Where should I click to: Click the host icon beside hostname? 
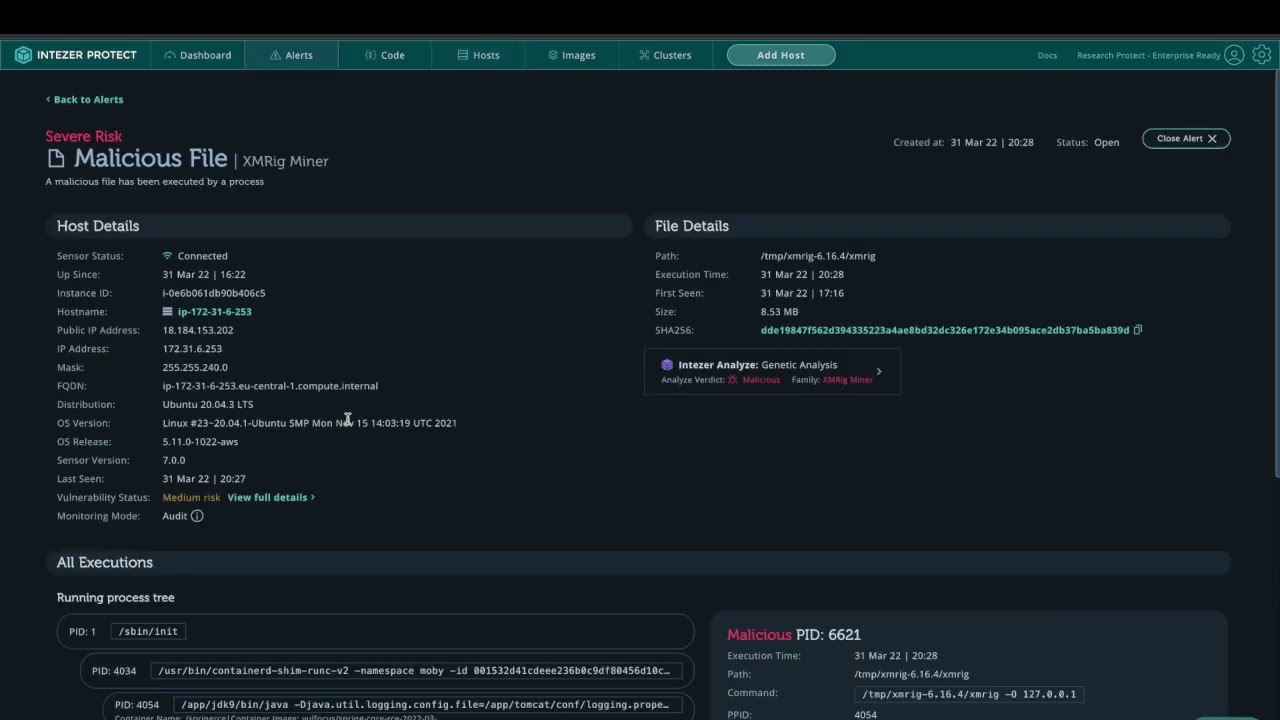click(168, 311)
